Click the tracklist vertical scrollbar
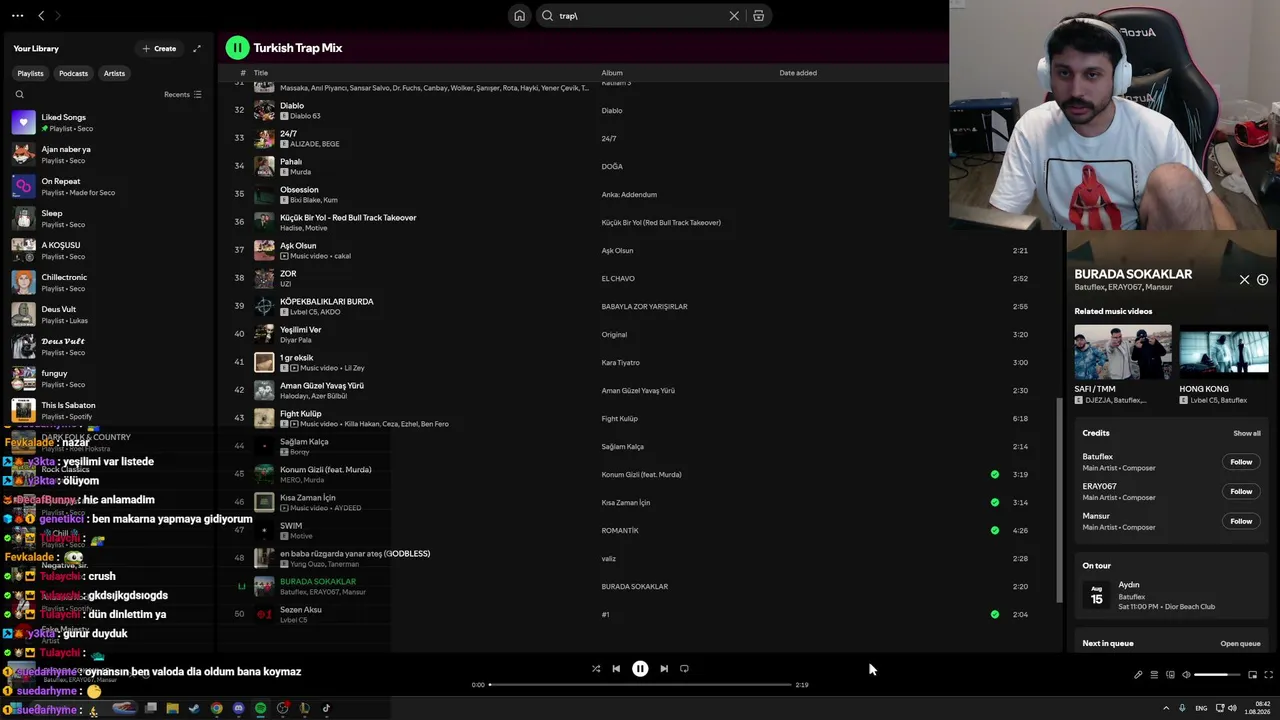This screenshot has height=720, width=1280. (1059, 500)
